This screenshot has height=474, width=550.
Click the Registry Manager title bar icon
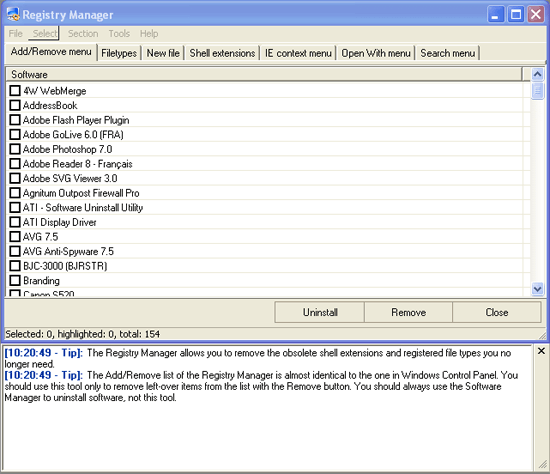tap(13, 15)
